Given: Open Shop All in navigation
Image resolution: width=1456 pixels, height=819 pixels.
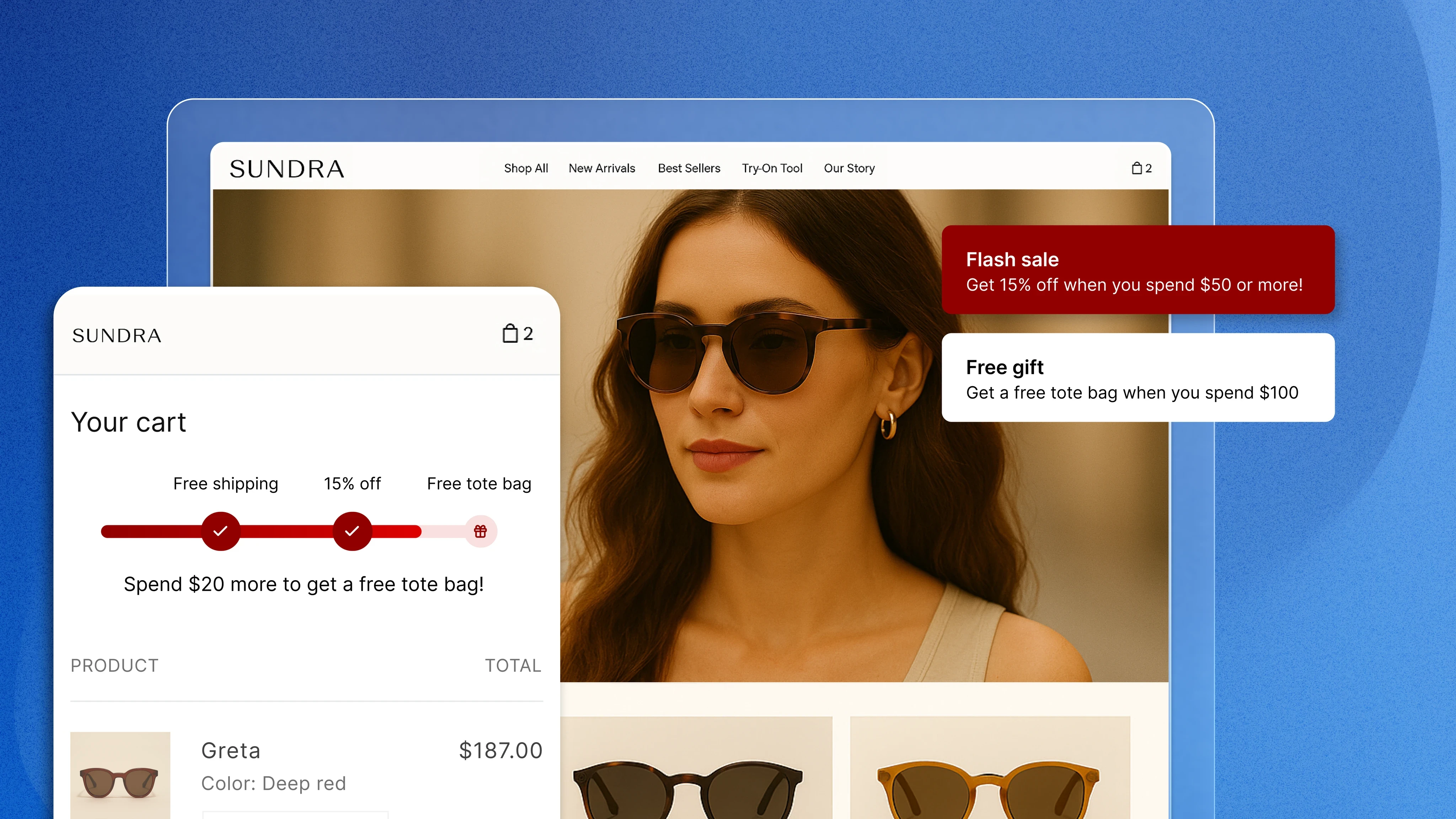Looking at the screenshot, I should pos(526,168).
